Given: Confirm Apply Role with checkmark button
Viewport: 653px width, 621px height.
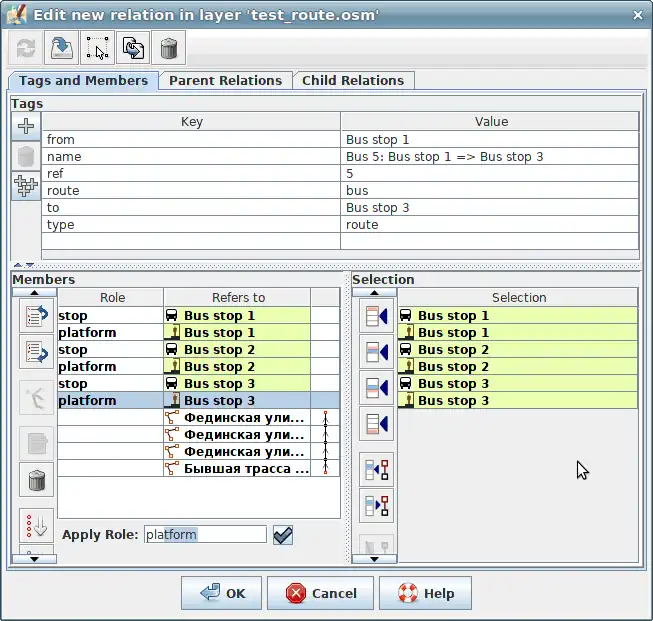Looking at the screenshot, I should point(283,535).
